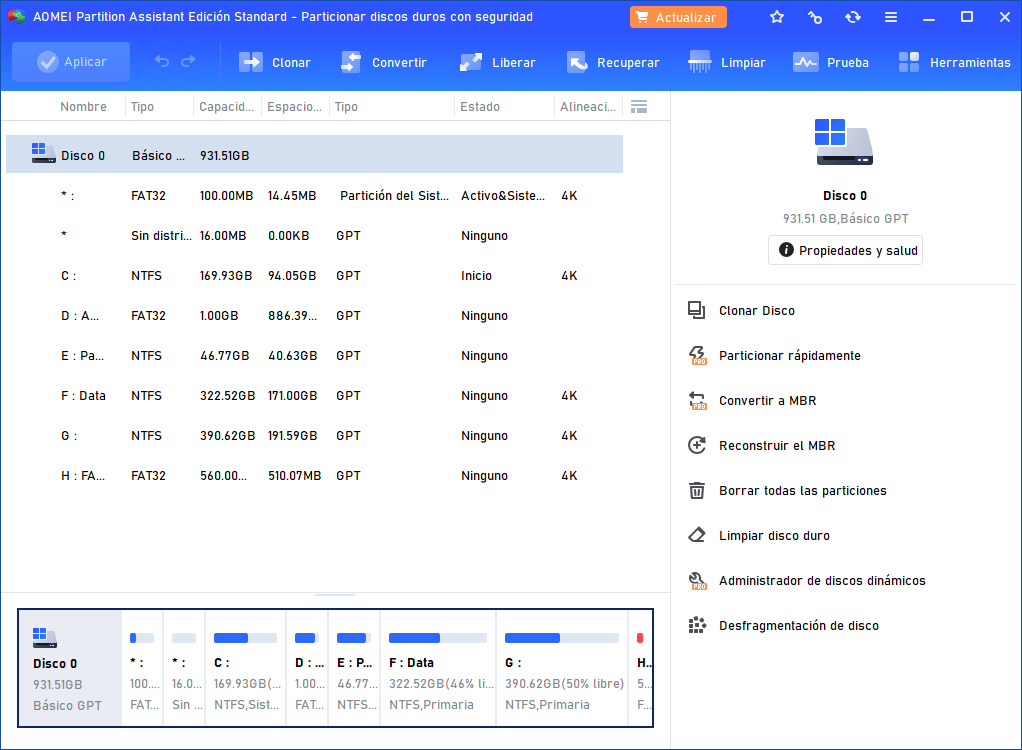Open Administrador de discos dinámicos
Viewport: 1022px width, 750px height.
pos(821,580)
